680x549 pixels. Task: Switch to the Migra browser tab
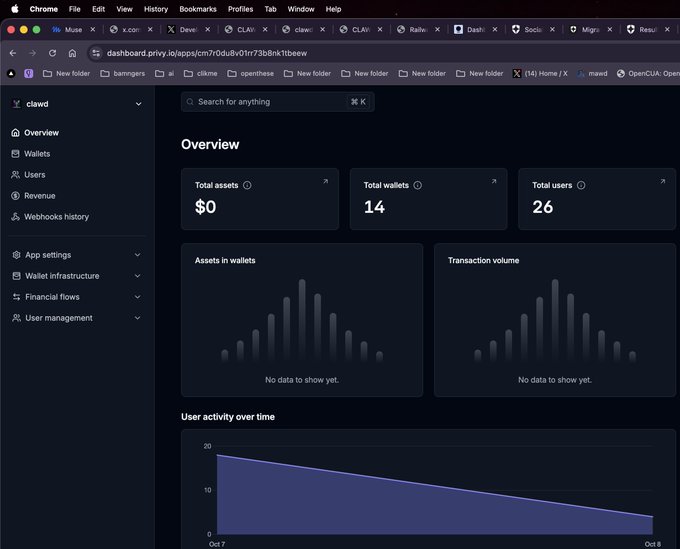click(x=586, y=29)
